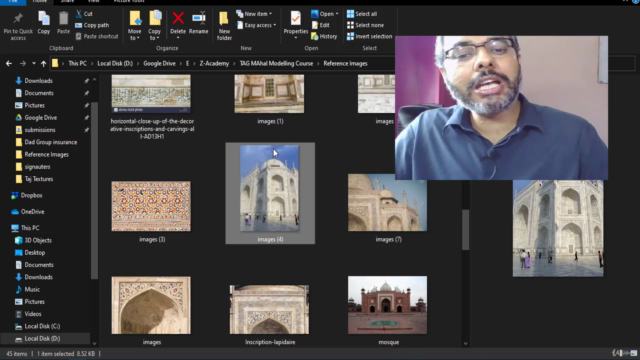Click Reference Images breadcrumb
This screenshot has width=640, height=360.
coord(345,64)
